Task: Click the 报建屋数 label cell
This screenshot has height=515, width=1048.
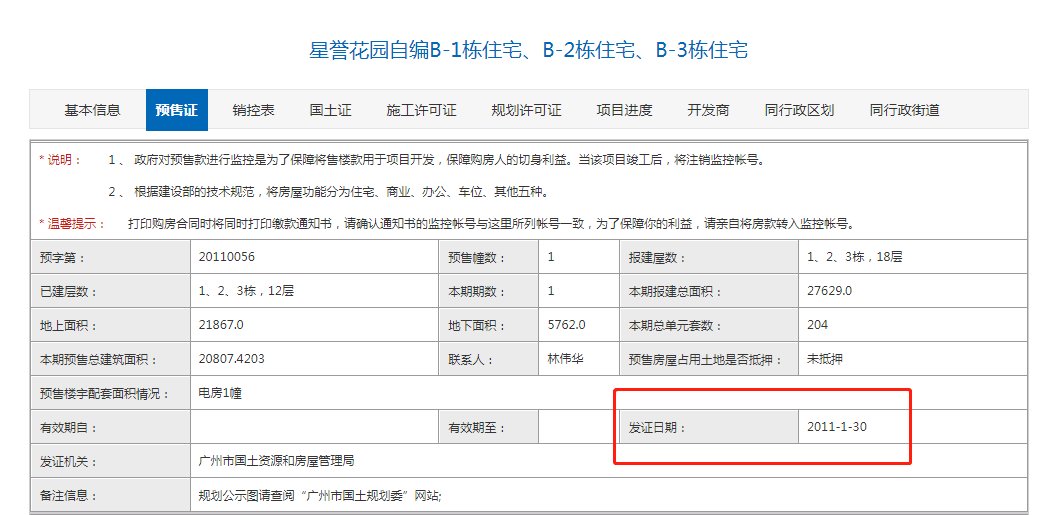Action: click(709, 257)
